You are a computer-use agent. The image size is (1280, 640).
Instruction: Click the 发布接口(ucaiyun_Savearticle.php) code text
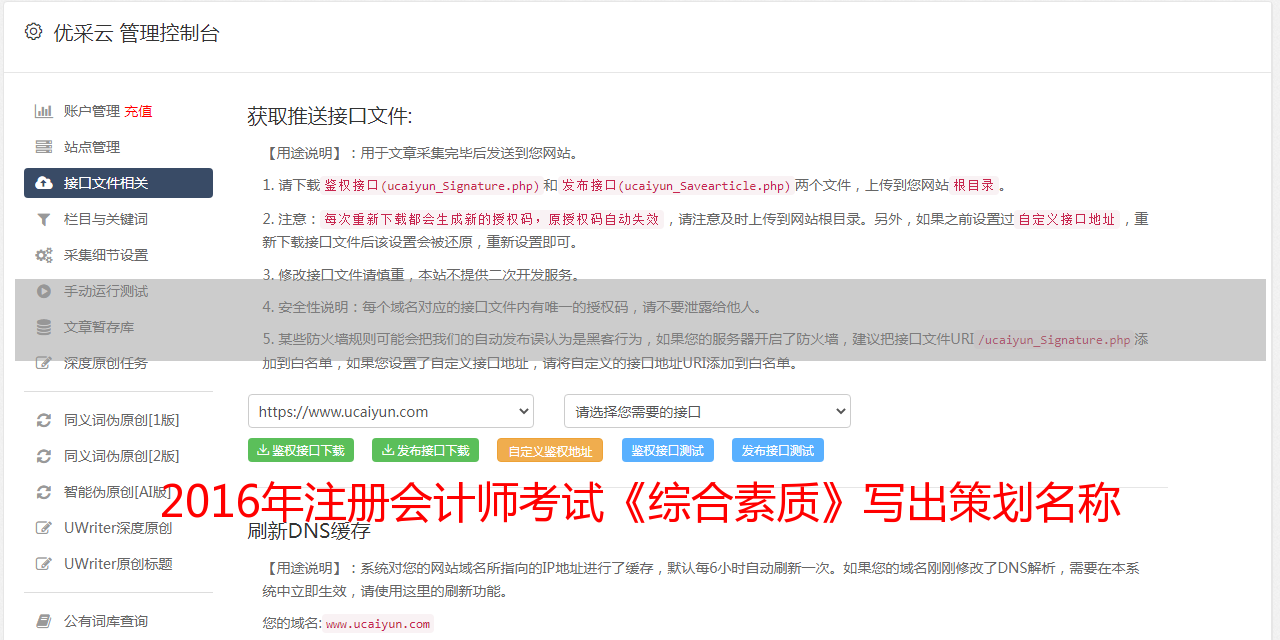(x=676, y=185)
